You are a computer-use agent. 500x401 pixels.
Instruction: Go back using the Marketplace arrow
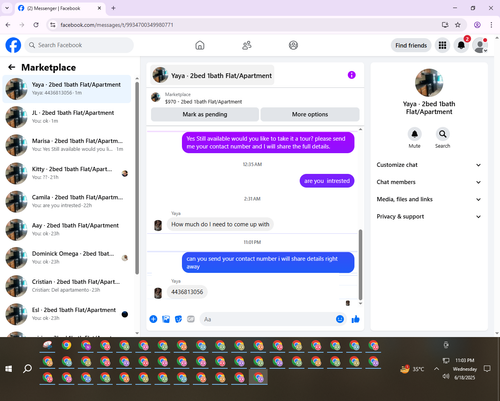[12, 67]
